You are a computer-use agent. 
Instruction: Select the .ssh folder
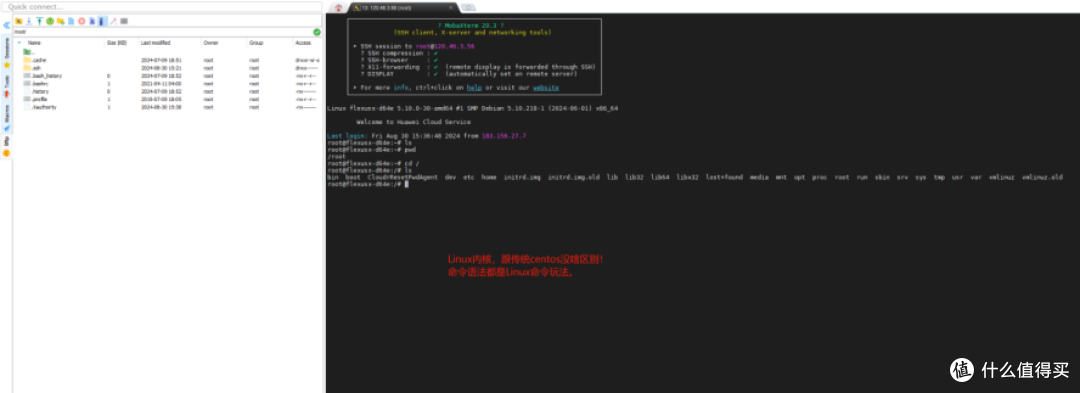click(32, 68)
